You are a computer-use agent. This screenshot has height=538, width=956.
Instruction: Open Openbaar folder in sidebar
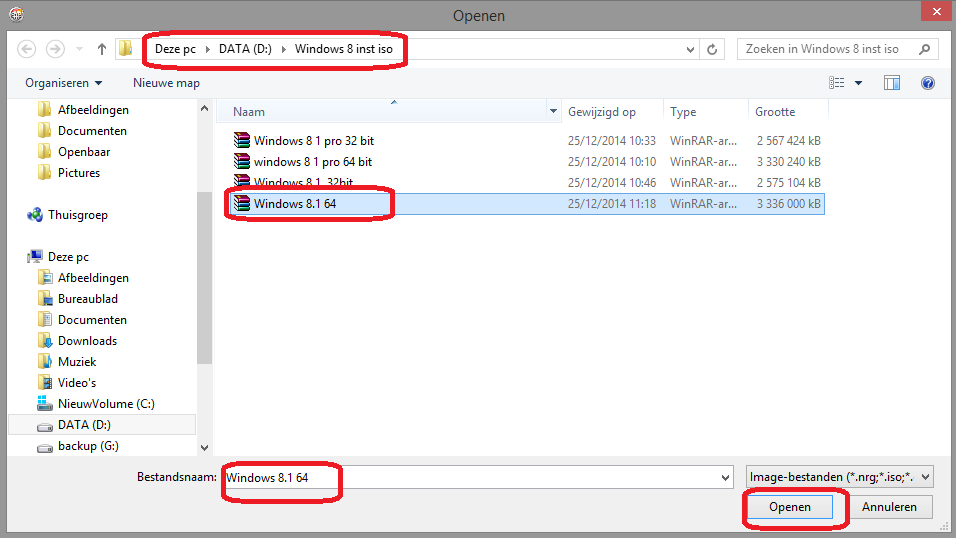(84, 152)
